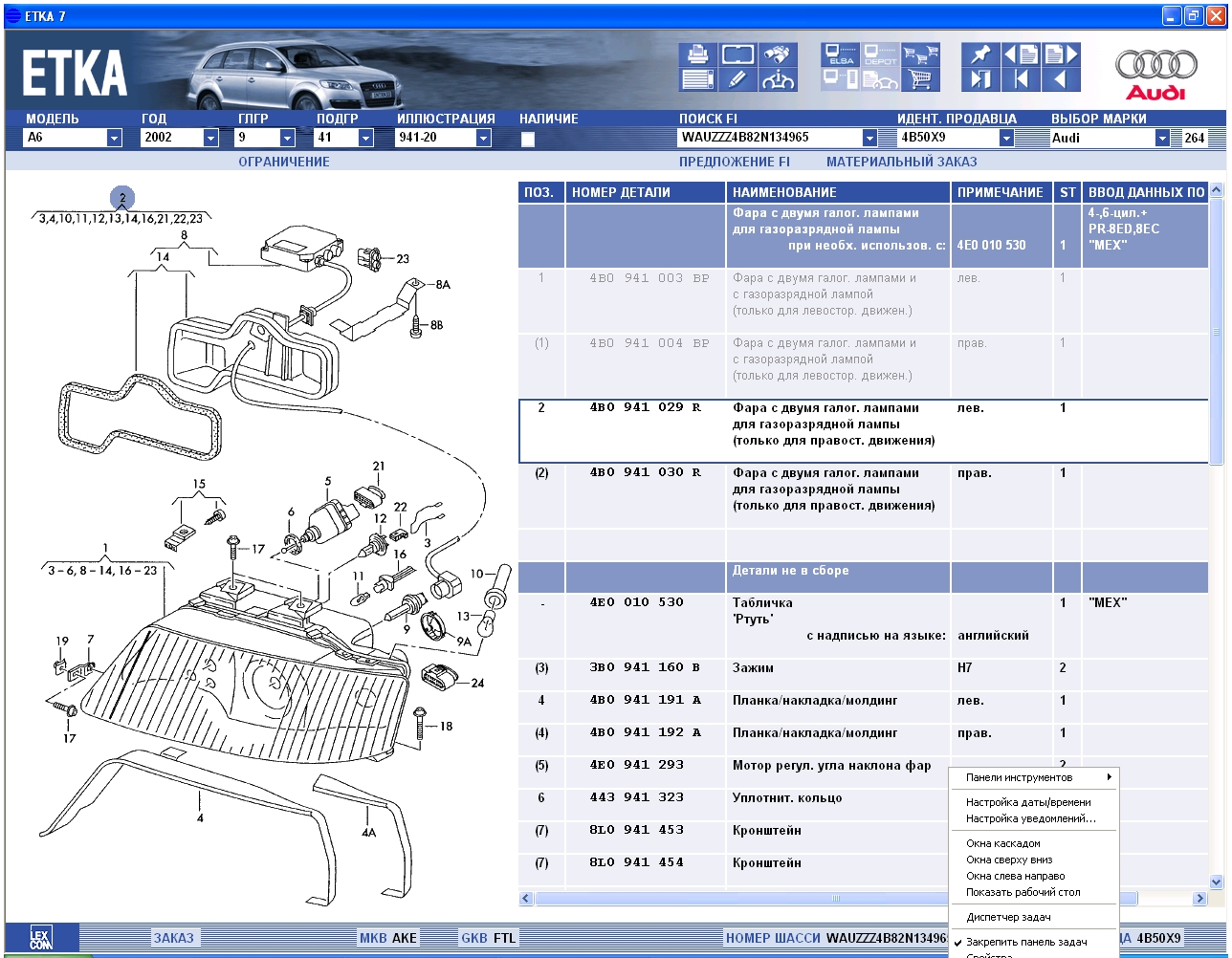Open МАТЕРИАЛЬНЫЙ ЗАКАЗ
The image size is (1232, 958).
(902, 162)
